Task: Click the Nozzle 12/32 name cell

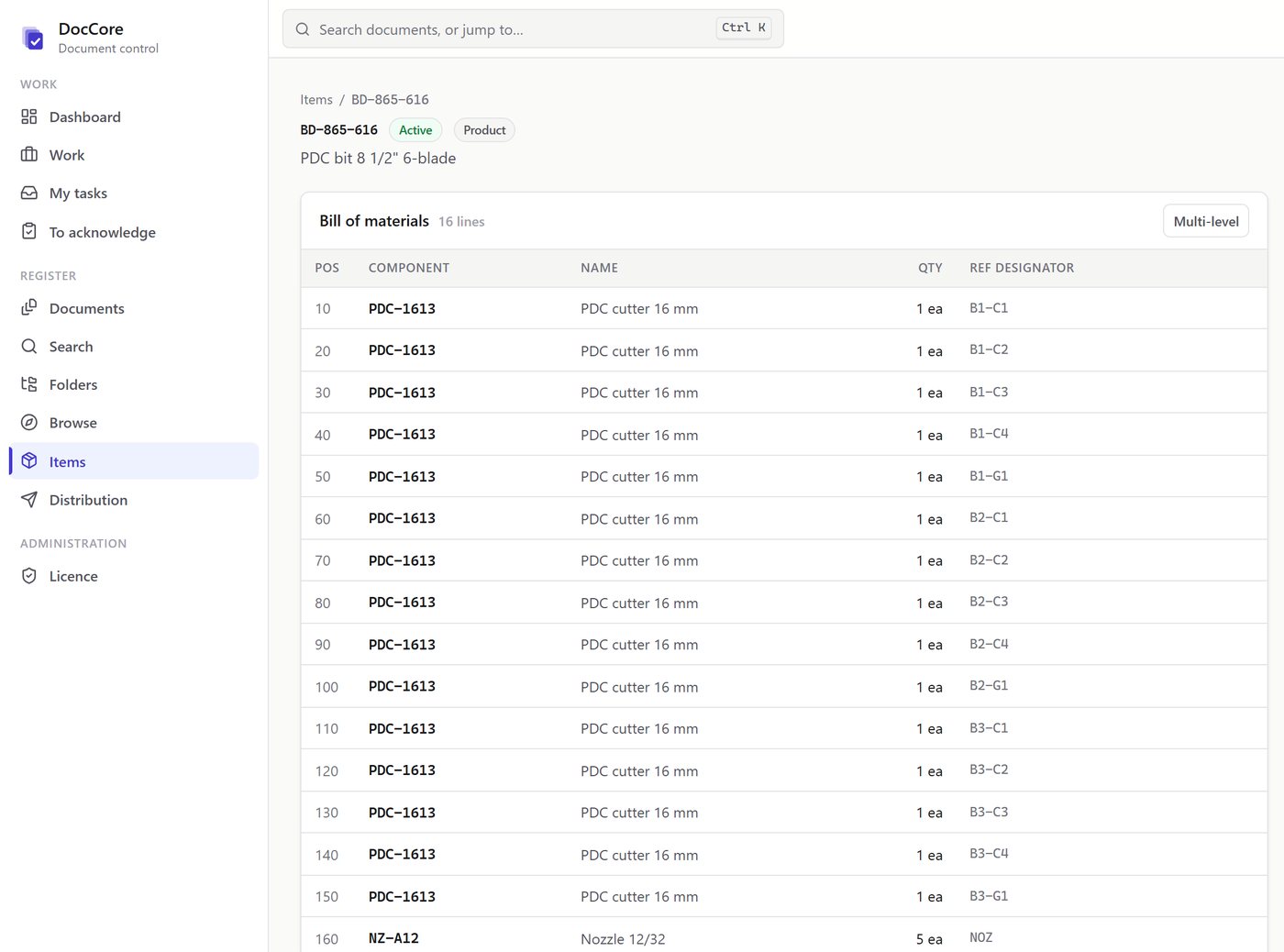Action: pyautogui.click(x=623, y=939)
